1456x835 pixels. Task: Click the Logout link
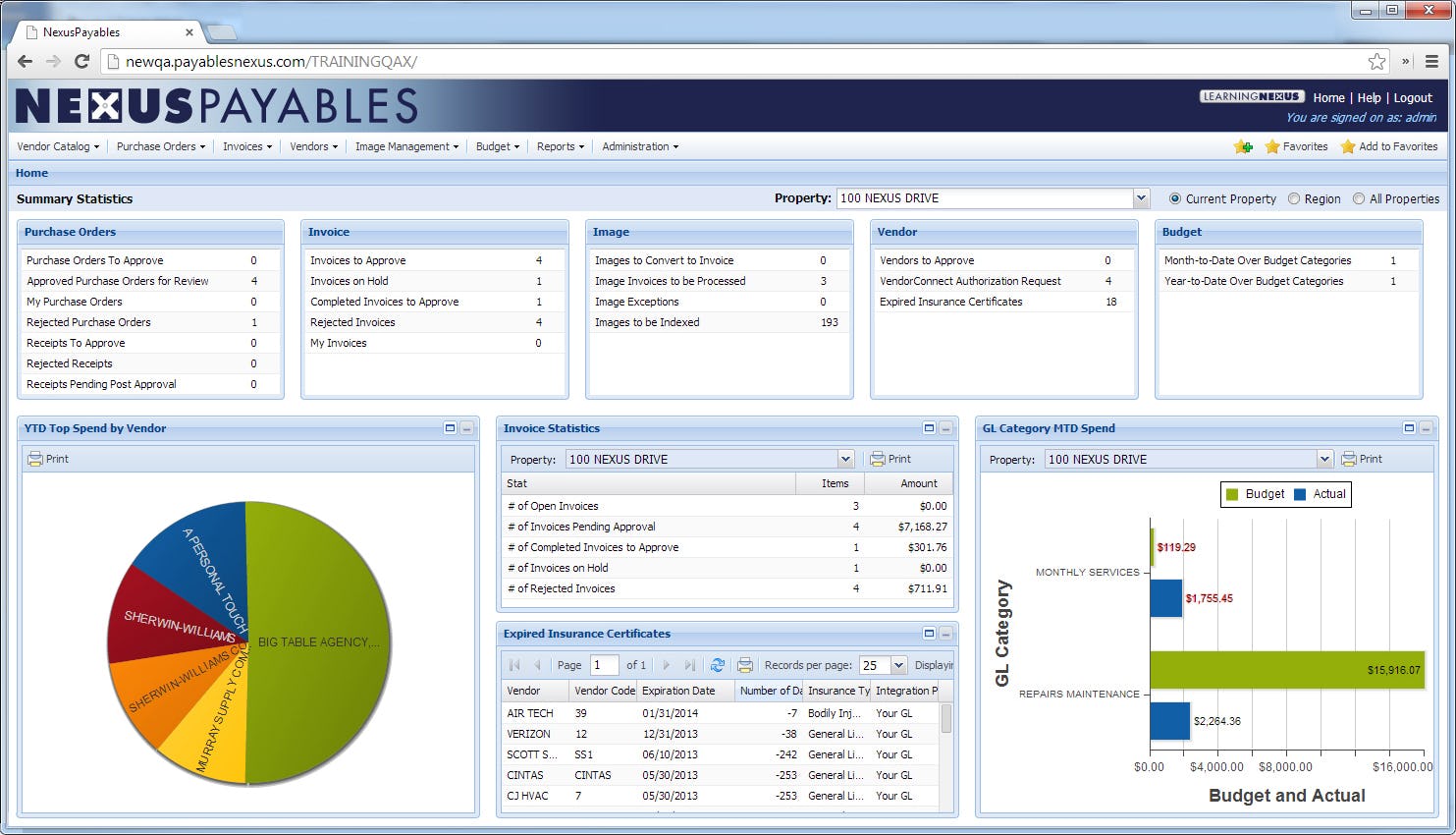pyautogui.click(x=1413, y=98)
